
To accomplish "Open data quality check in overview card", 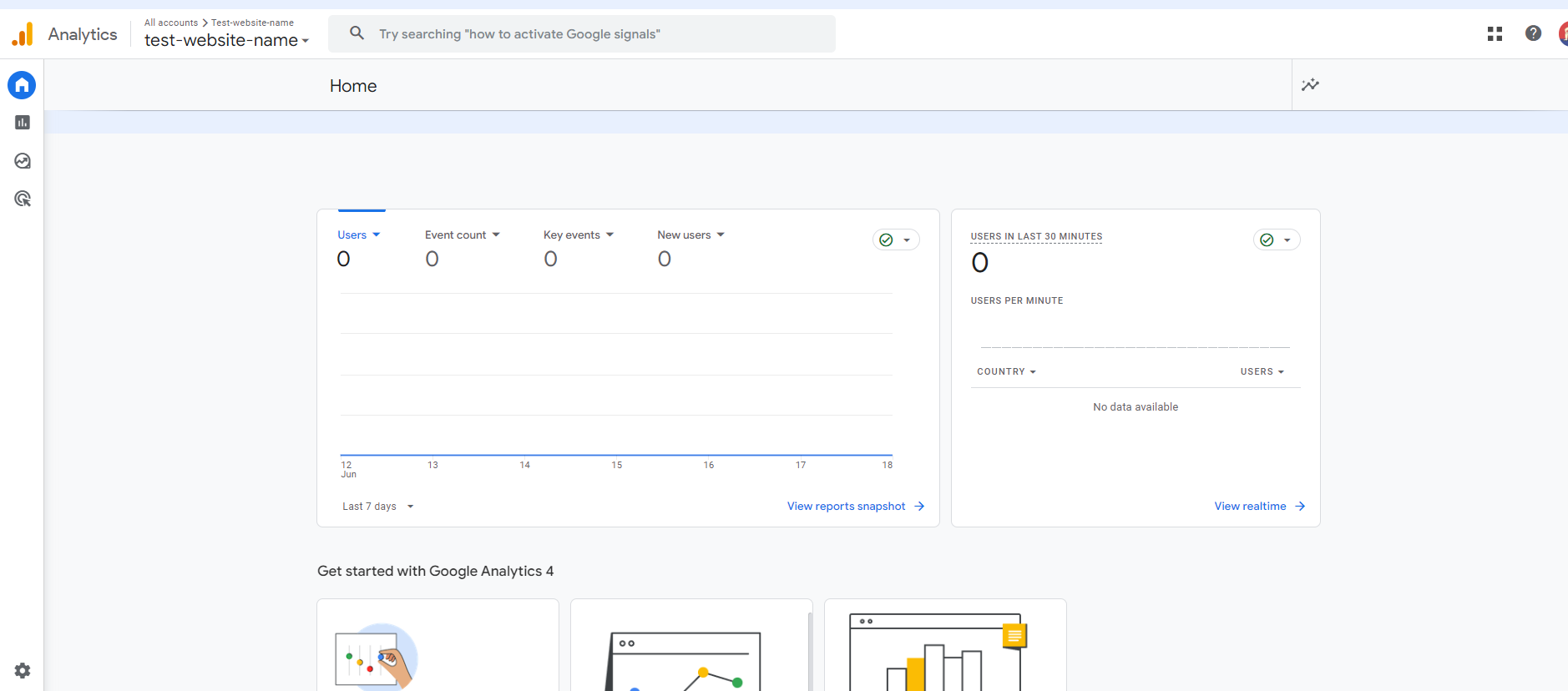I will [896, 240].
